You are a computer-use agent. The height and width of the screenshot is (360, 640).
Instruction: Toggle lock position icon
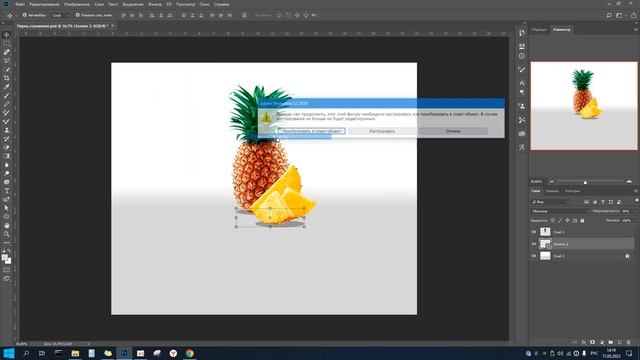[567, 220]
